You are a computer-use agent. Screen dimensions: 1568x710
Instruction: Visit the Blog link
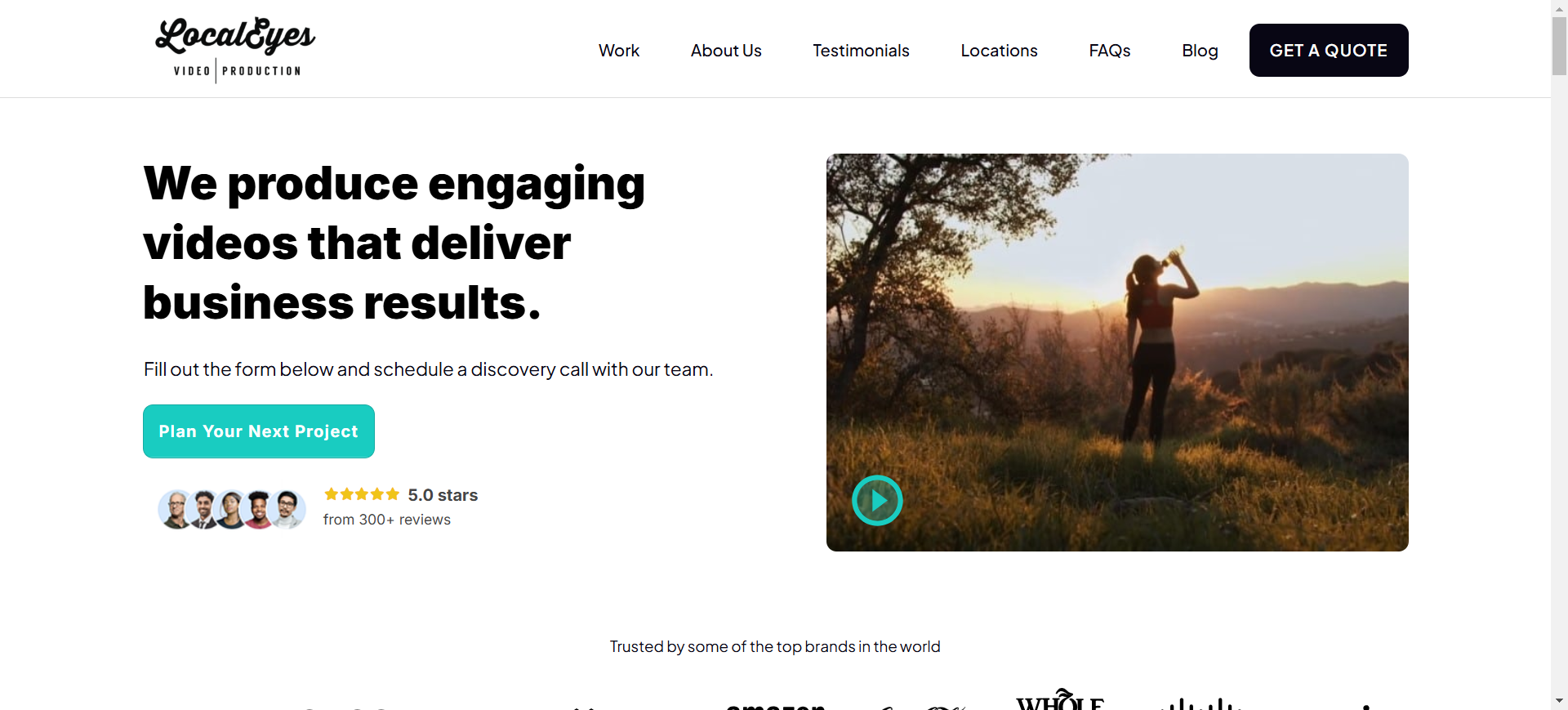(1200, 51)
